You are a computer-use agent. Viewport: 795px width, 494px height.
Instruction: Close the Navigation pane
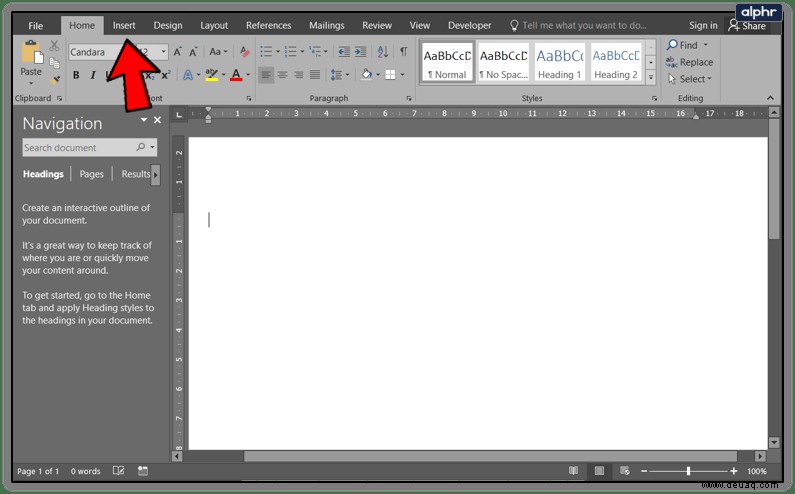tap(158, 120)
